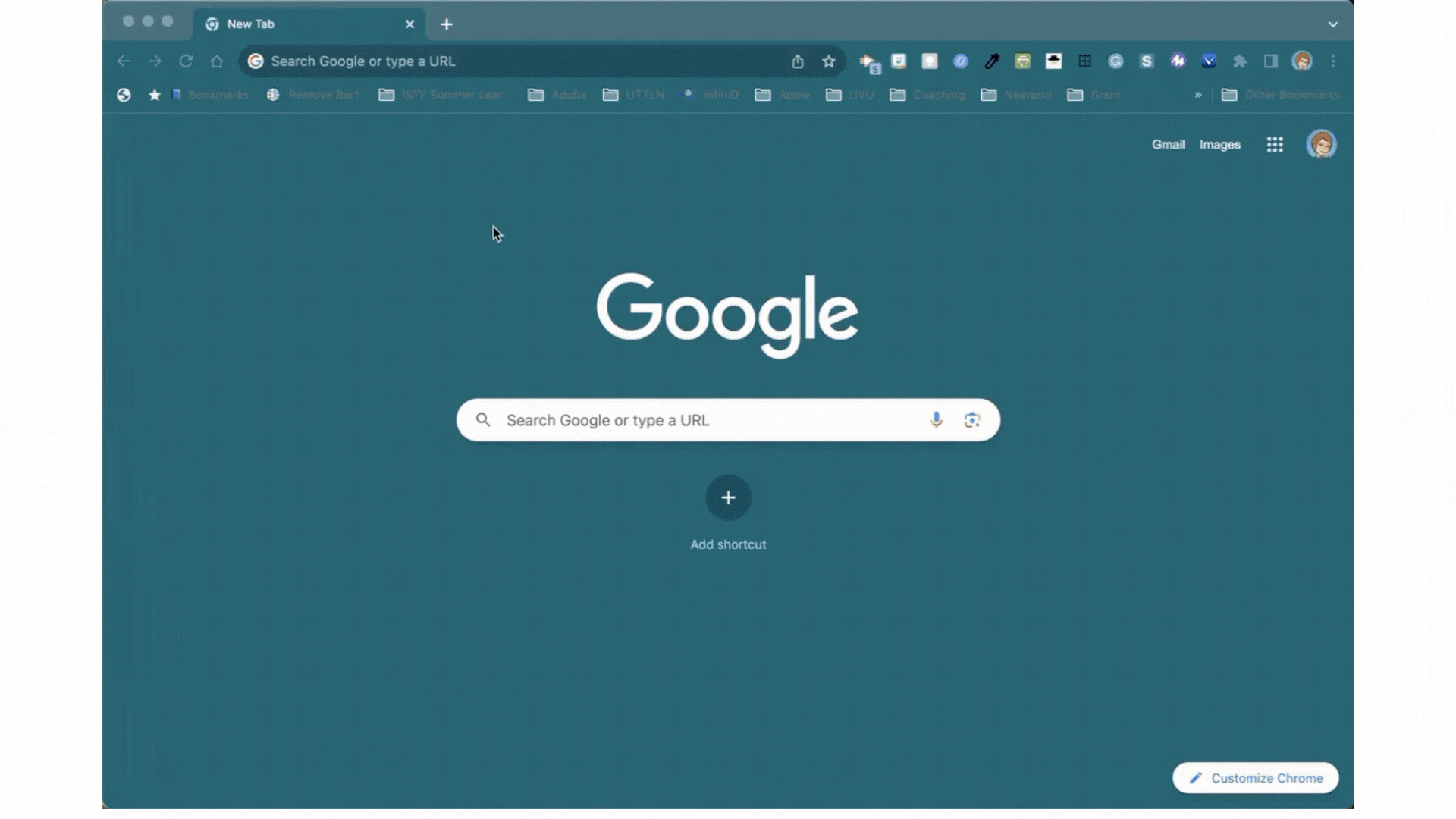Open the Google apps grid
The width and height of the screenshot is (1456, 819).
point(1275,145)
